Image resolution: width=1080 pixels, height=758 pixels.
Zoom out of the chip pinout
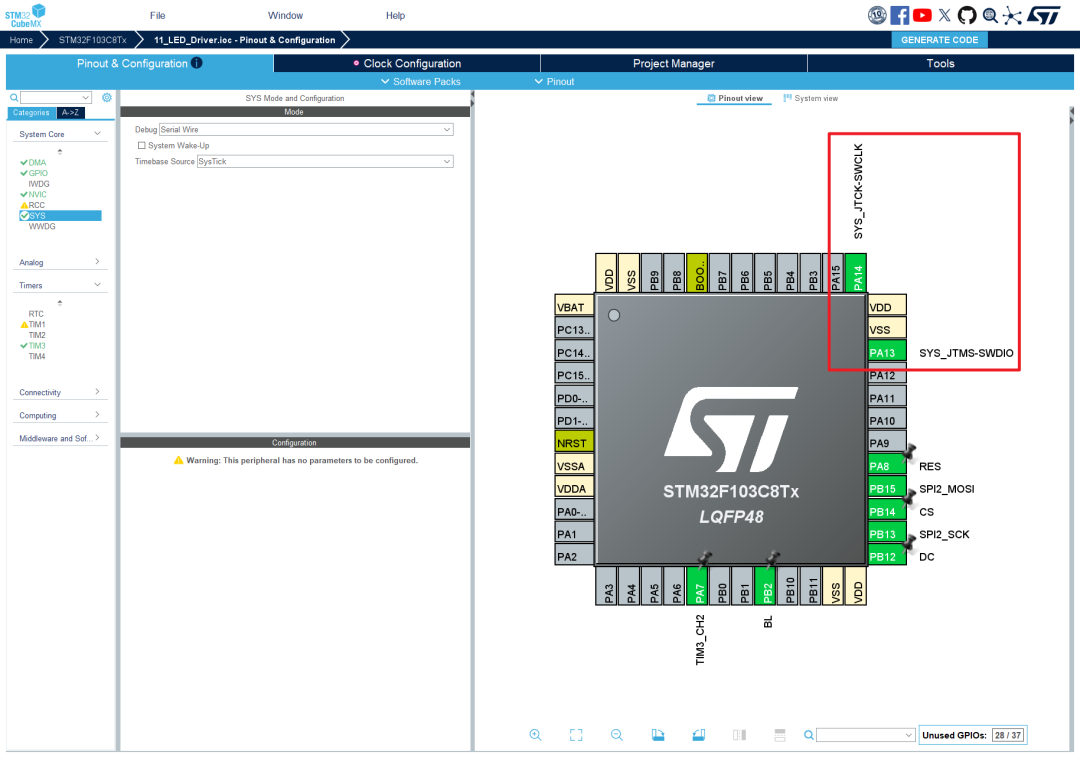[x=616, y=735]
